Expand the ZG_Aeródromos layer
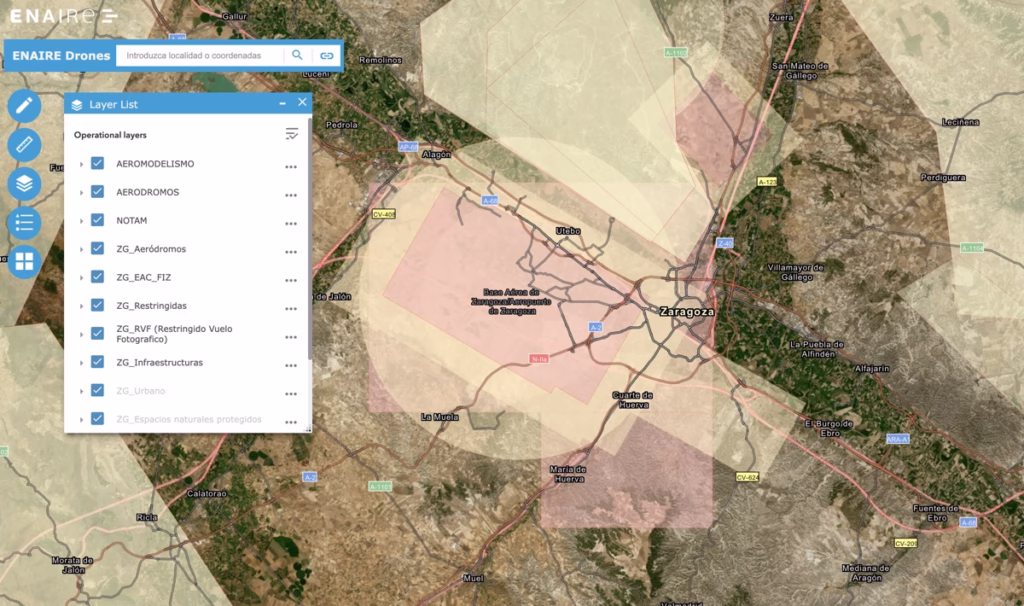 point(81,249)
